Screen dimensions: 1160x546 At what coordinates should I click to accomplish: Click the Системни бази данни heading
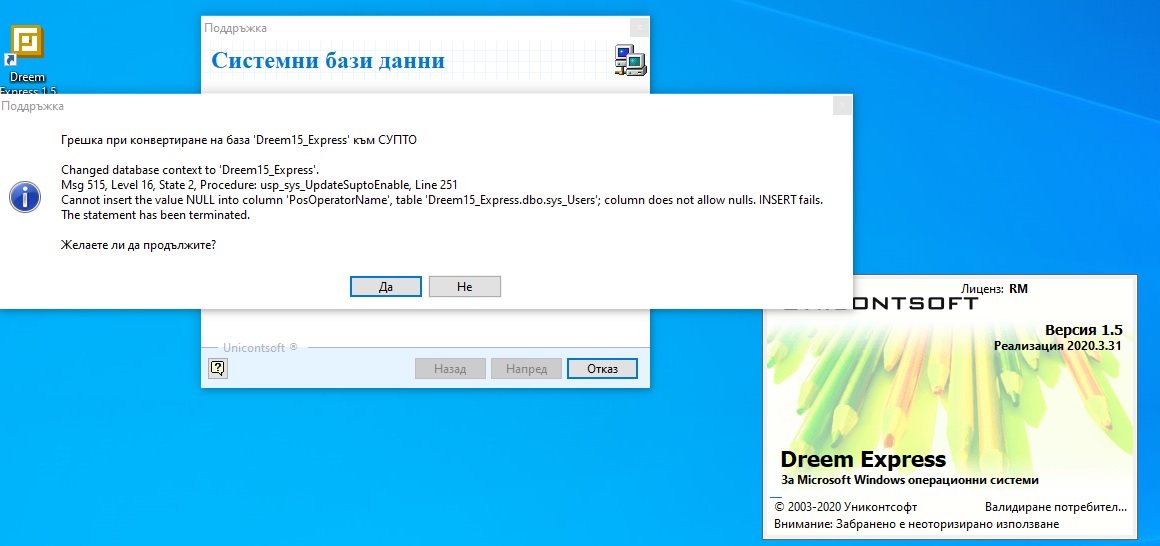[328, 61]
